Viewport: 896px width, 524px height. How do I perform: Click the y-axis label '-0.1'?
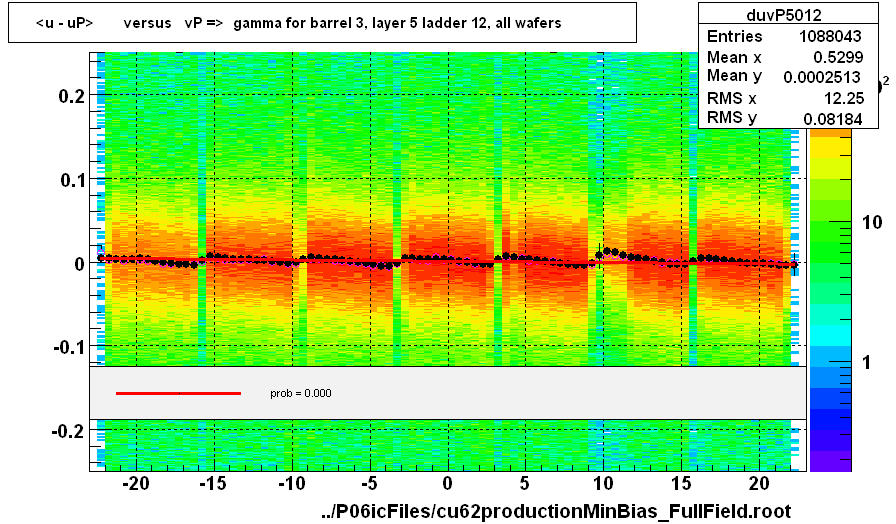[x=70, y=347]
